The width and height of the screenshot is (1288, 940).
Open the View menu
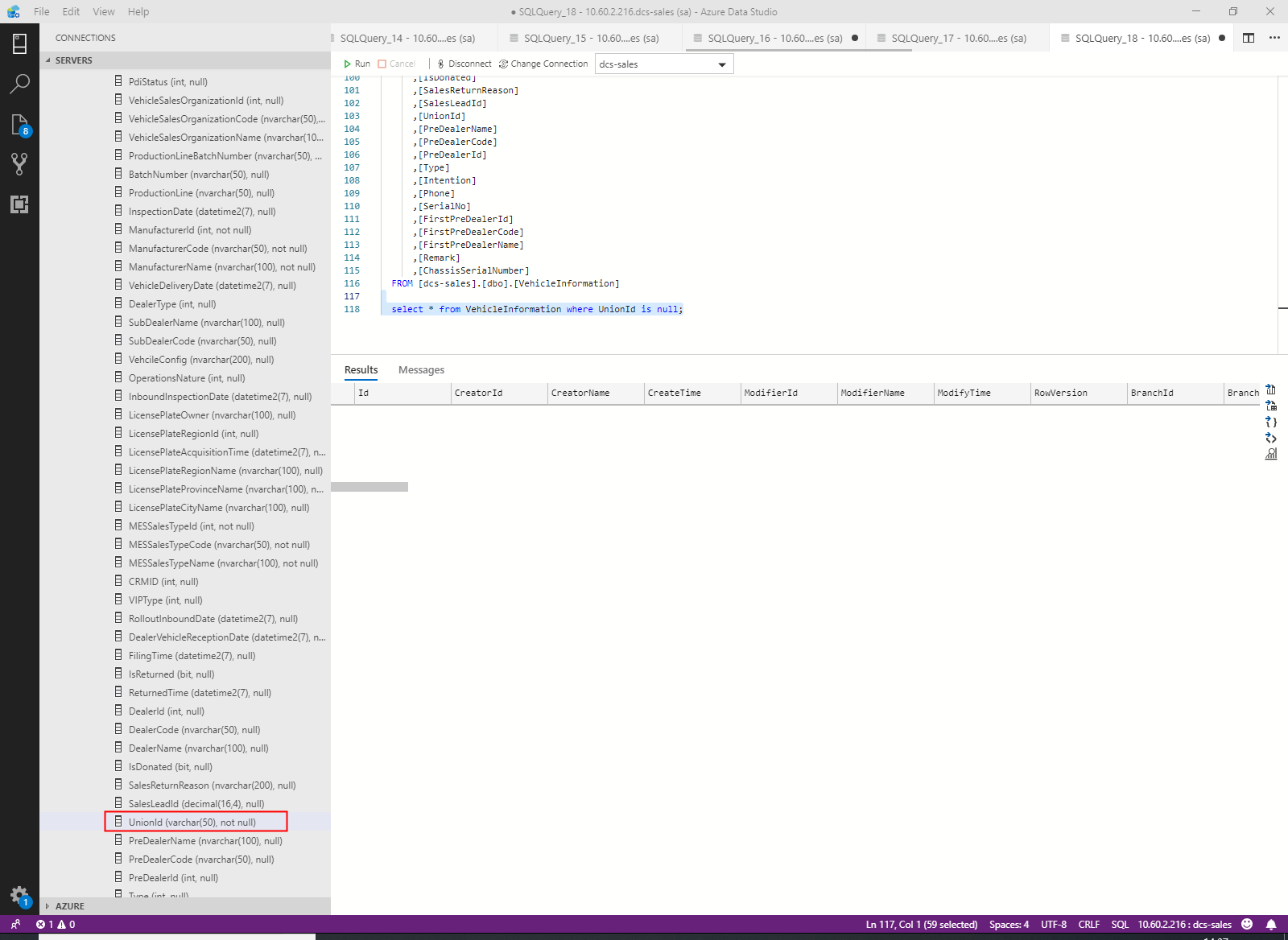[104, 11]
